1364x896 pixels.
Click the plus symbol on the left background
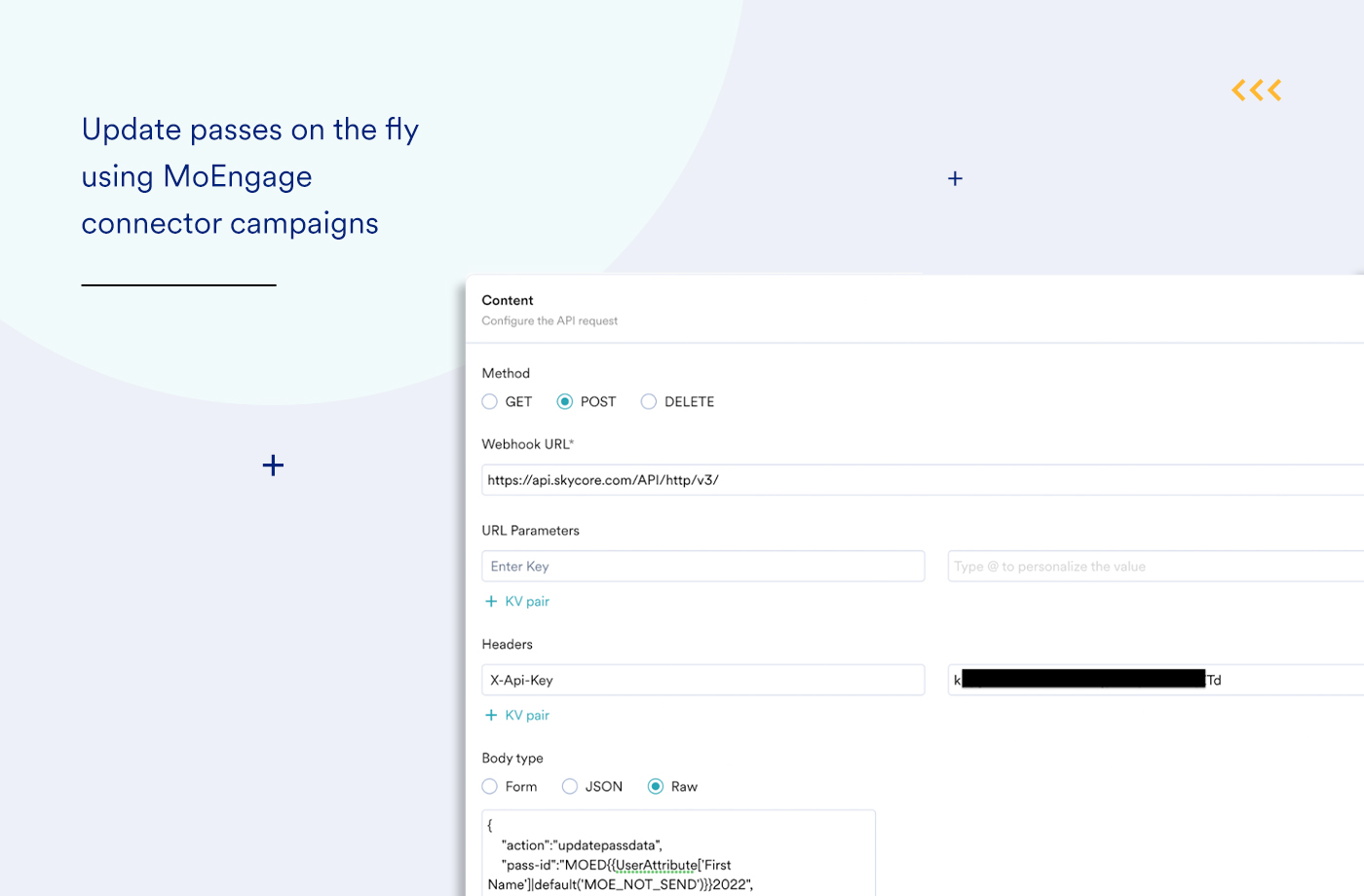(273, 466)
